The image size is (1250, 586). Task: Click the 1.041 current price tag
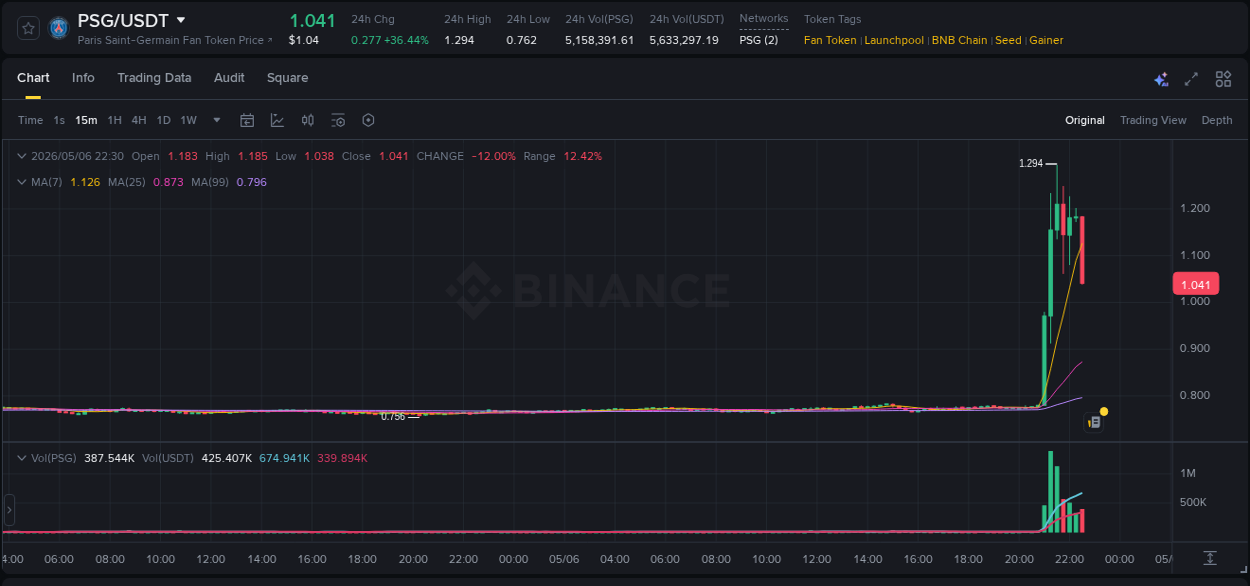click(1195, 285)
